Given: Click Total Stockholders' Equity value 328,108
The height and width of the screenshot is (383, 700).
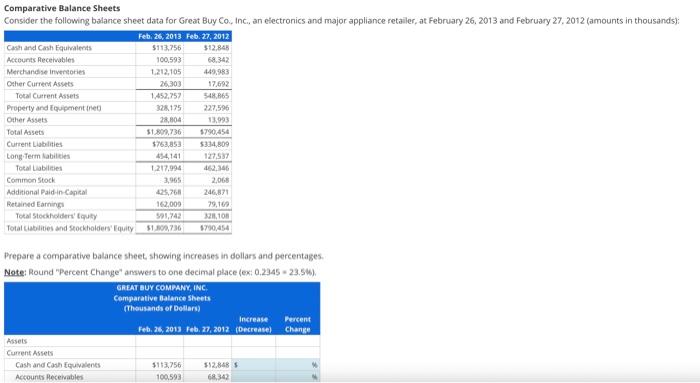Looking at the screenshot, I should (217, 216).
